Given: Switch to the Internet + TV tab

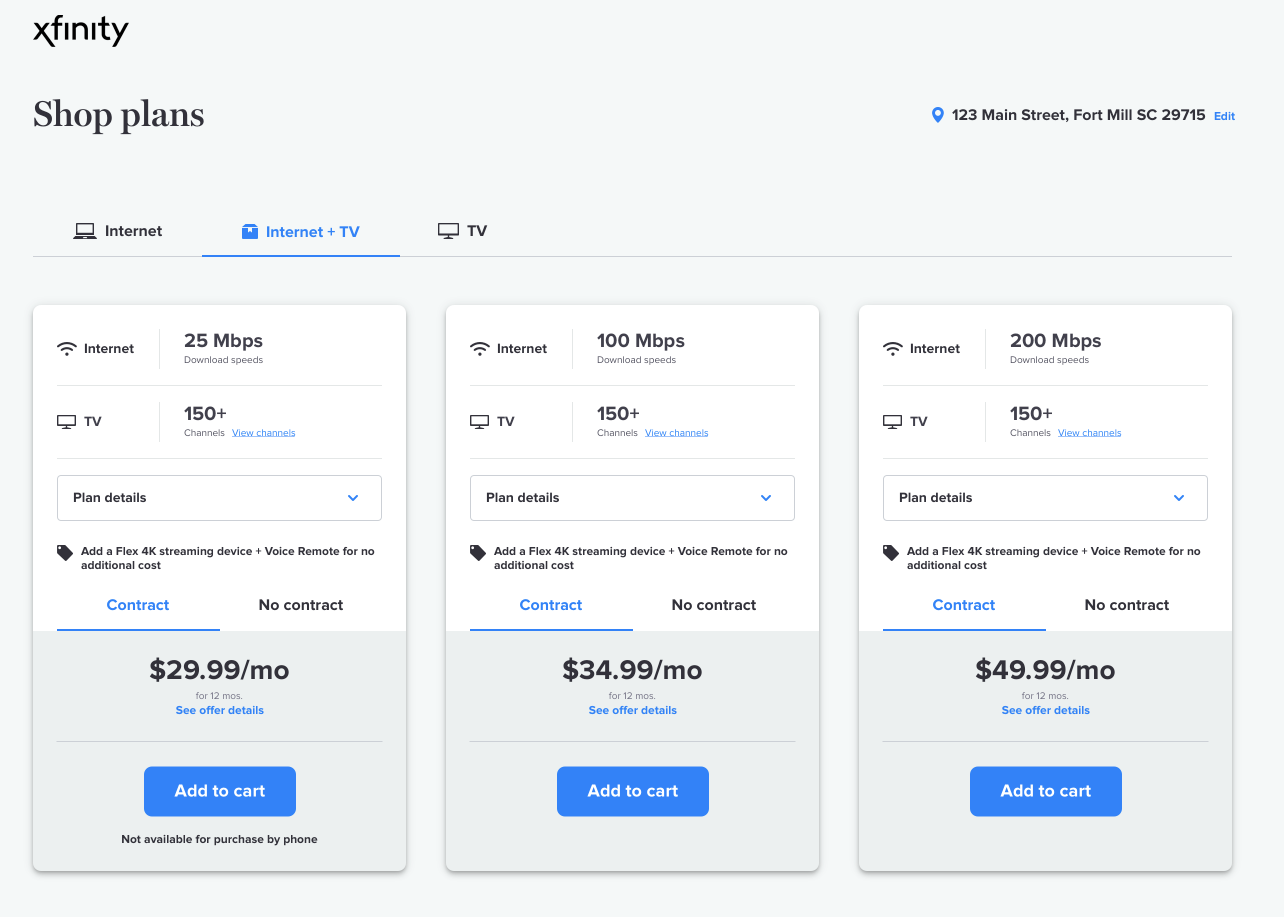Looking at the screenshot, I should coord(301,232).
